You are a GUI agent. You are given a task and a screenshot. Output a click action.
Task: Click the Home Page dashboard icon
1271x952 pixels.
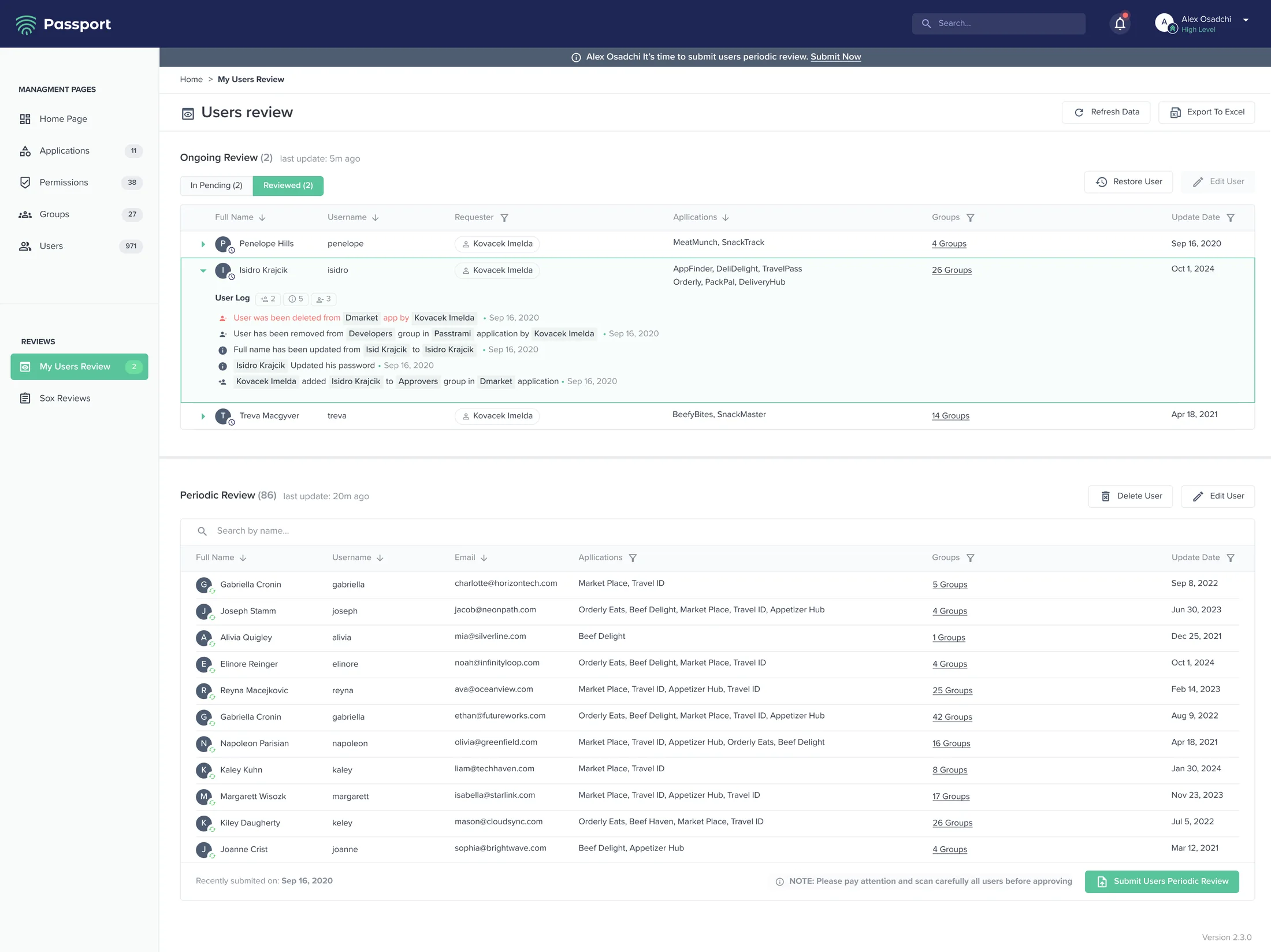pos(25,119)
